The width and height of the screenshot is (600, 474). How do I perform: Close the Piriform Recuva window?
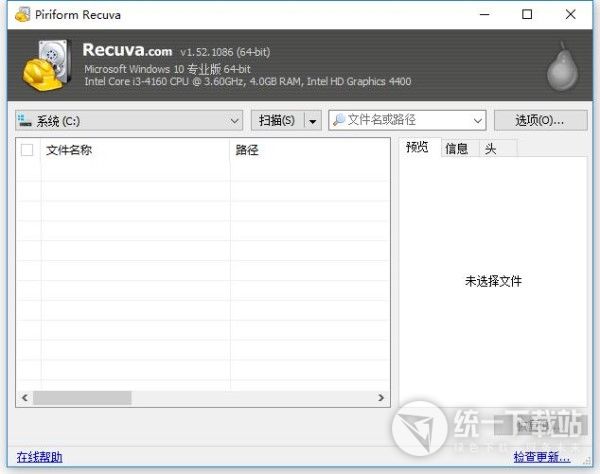click(x=571, y=15)
